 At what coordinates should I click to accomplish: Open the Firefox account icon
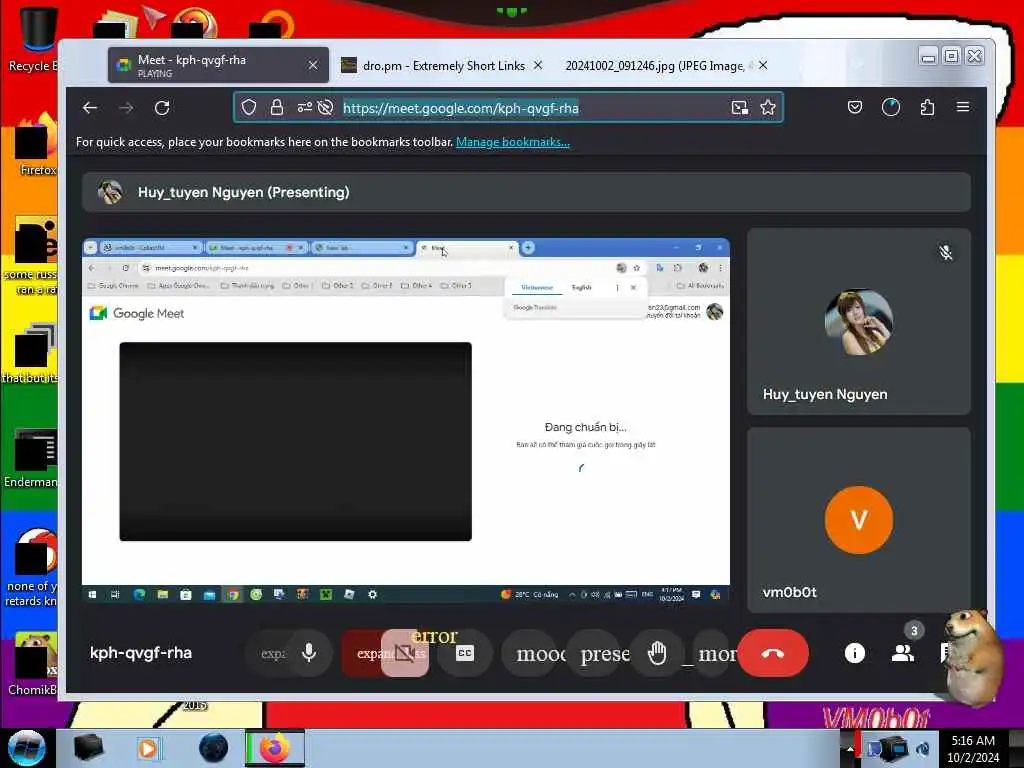click(891, 107)
